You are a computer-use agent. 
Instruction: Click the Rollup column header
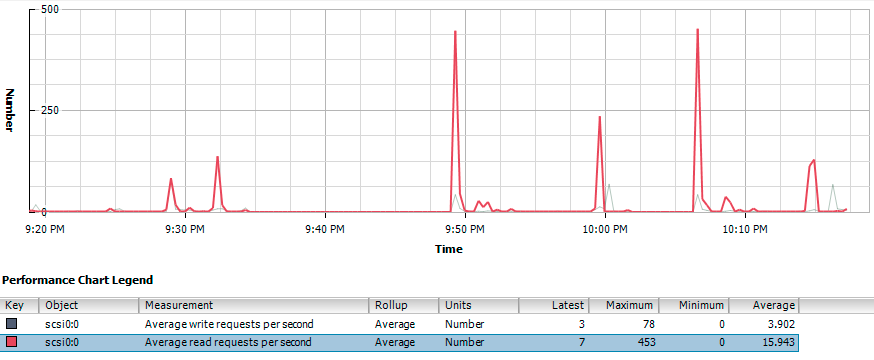tap(404, 305)
